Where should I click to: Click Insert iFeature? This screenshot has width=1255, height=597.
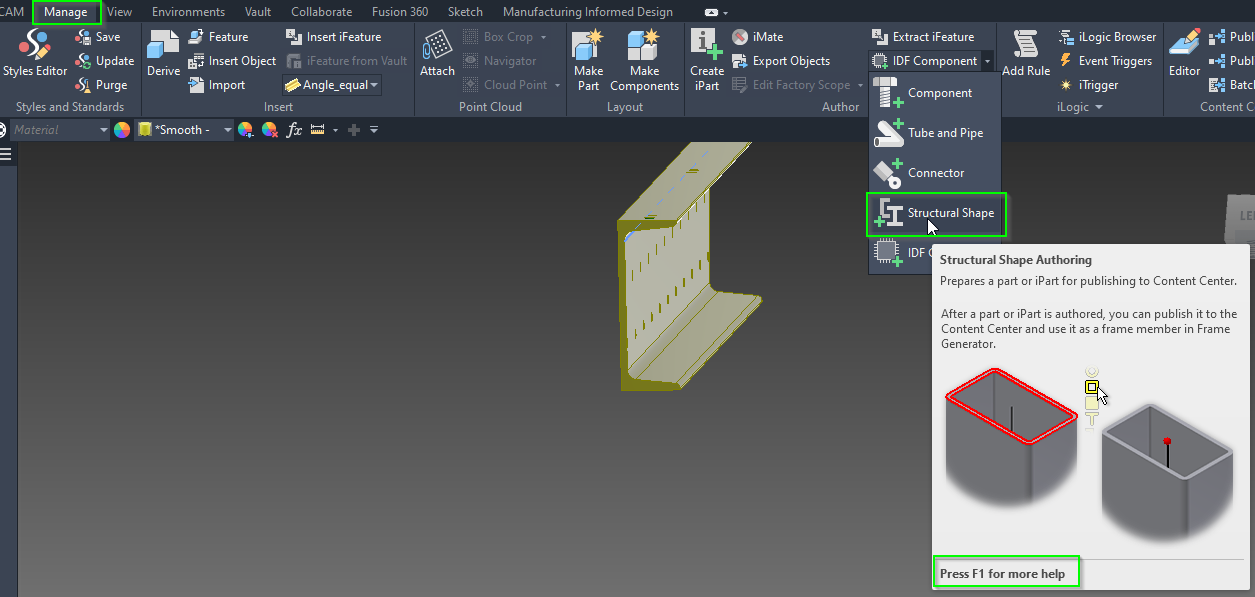(333, 37)
